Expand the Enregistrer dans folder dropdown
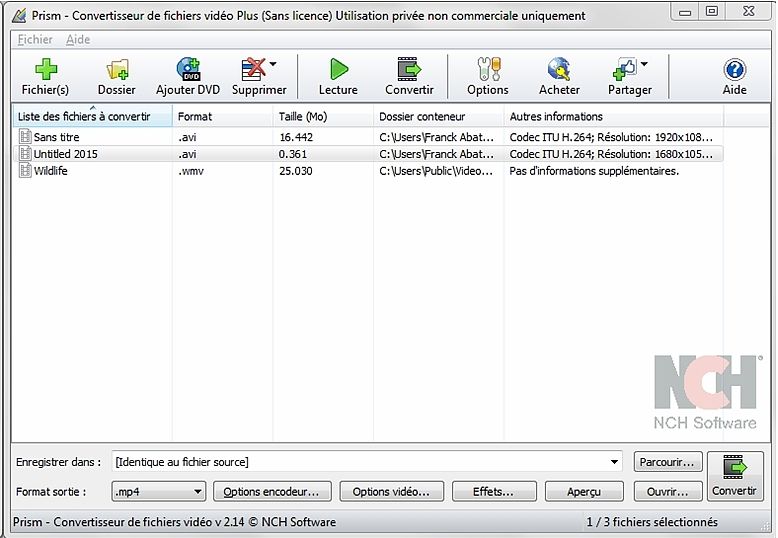Image resolution: width=778 pixels, height=538 pixels. [x=614, y=462]
